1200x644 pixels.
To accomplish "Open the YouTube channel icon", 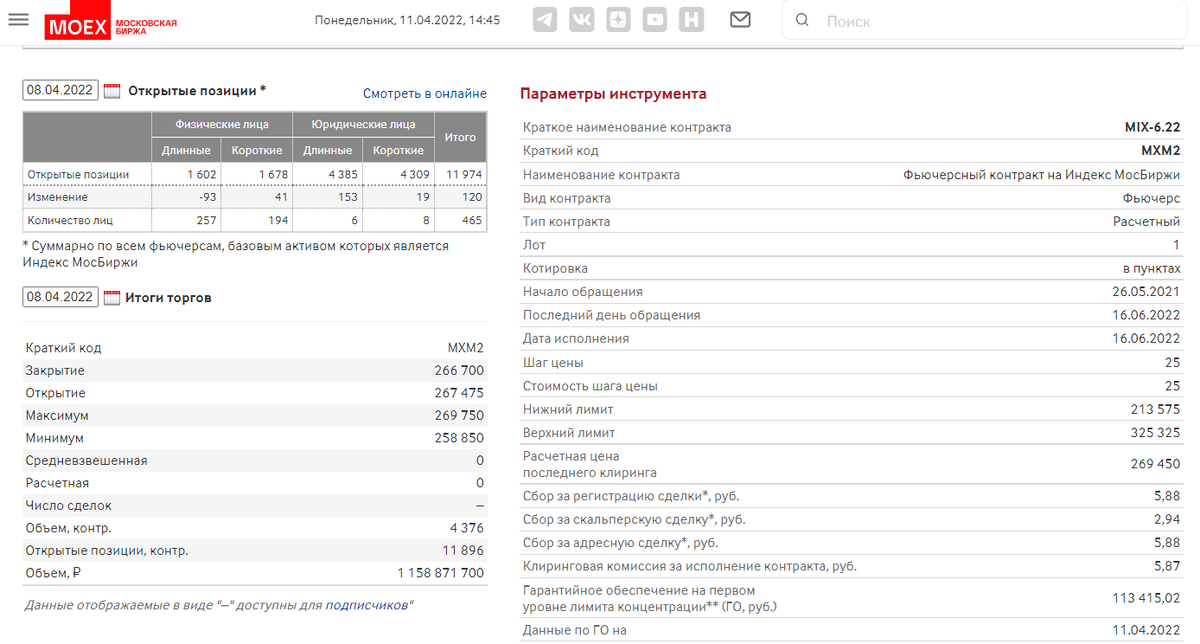I will (655, 19).
